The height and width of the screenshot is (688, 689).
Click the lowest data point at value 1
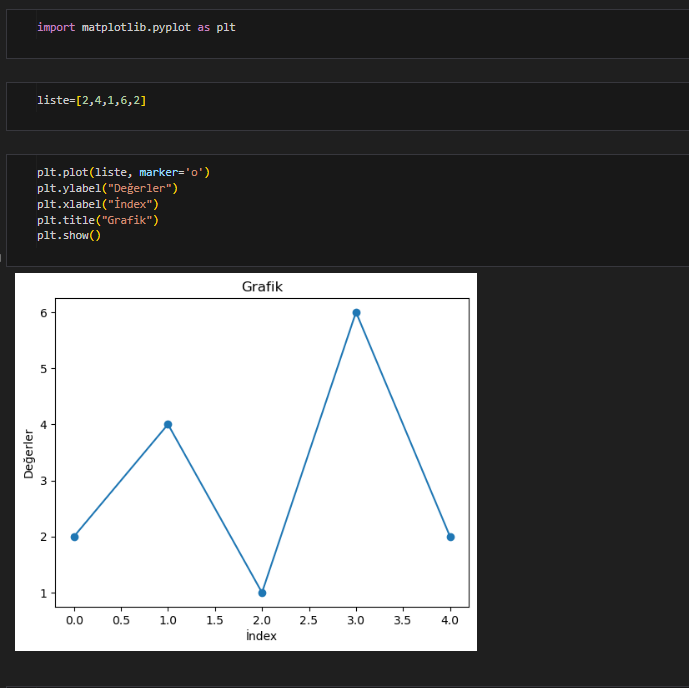[x=262, y=593]
